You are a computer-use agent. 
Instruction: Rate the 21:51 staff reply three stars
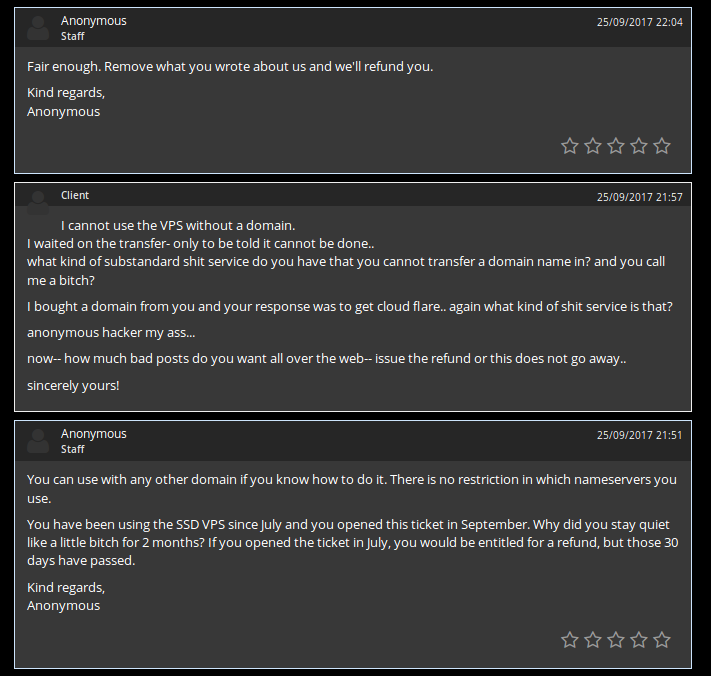point(616,640)
